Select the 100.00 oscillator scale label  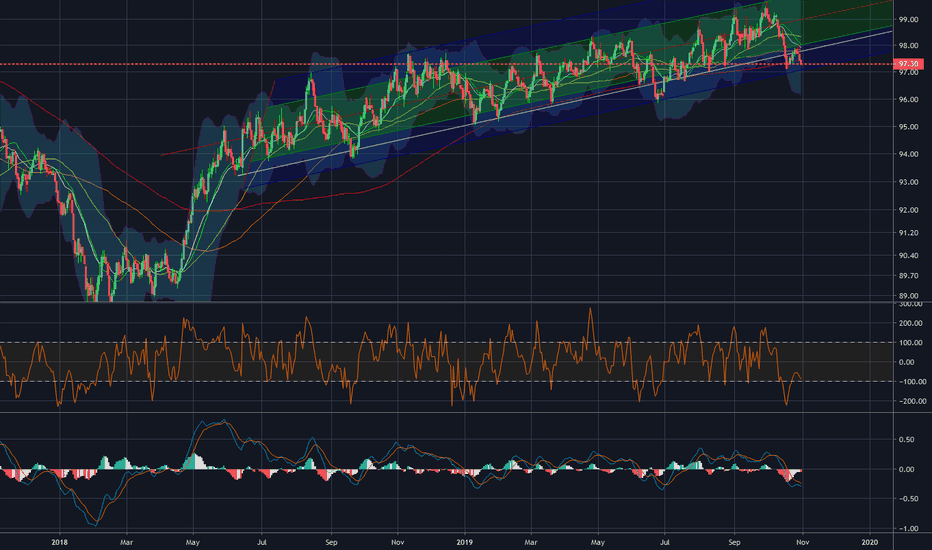pyautogui.click(x=911, y=343)
